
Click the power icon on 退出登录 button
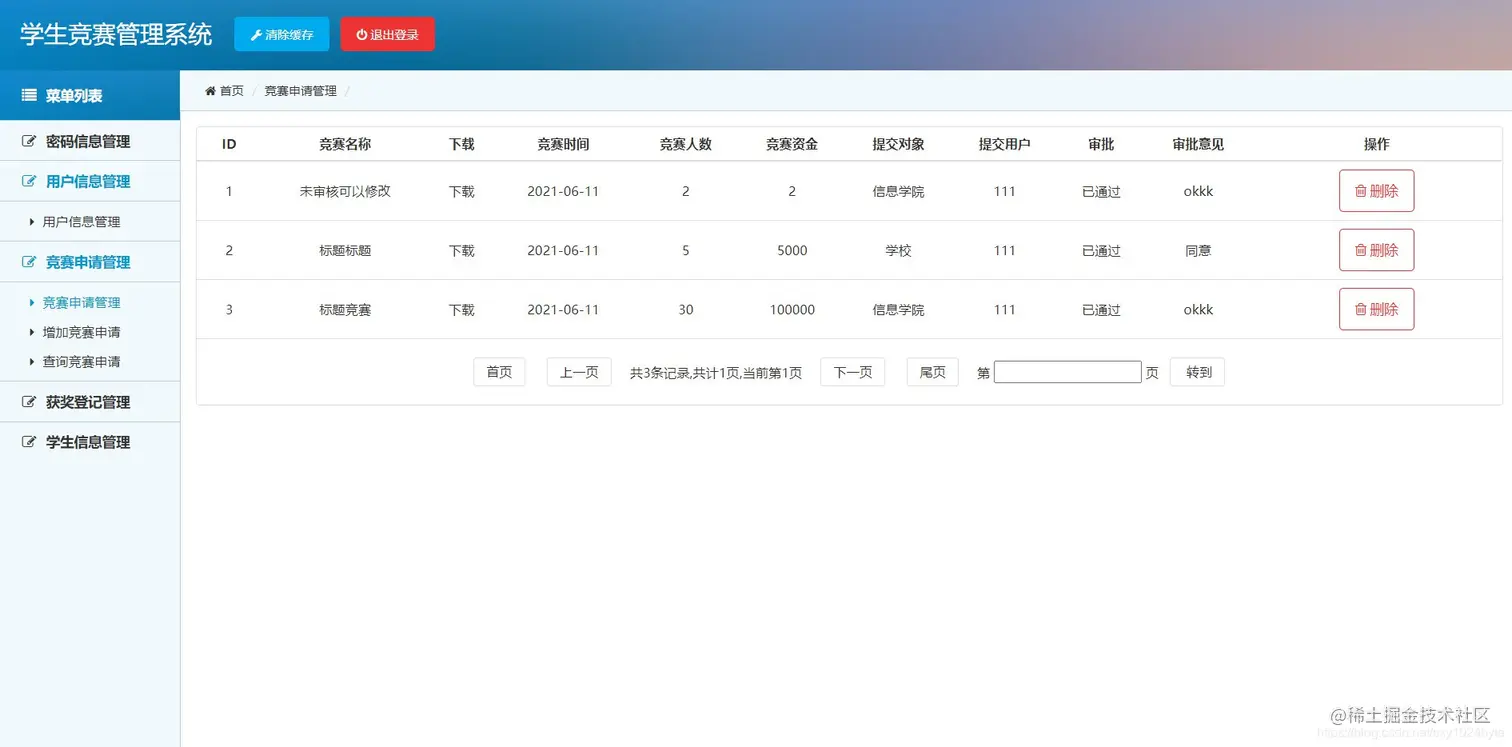(361, 33)
